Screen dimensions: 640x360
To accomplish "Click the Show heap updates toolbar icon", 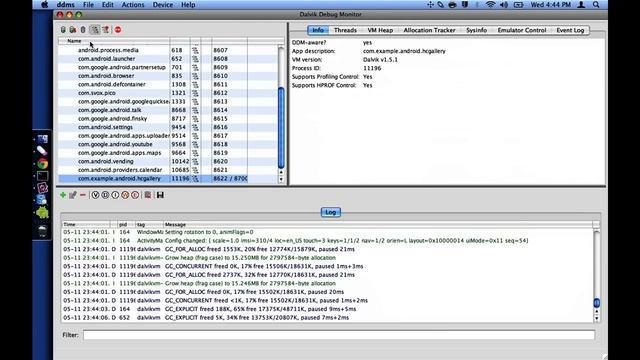I will click(63, 30).
